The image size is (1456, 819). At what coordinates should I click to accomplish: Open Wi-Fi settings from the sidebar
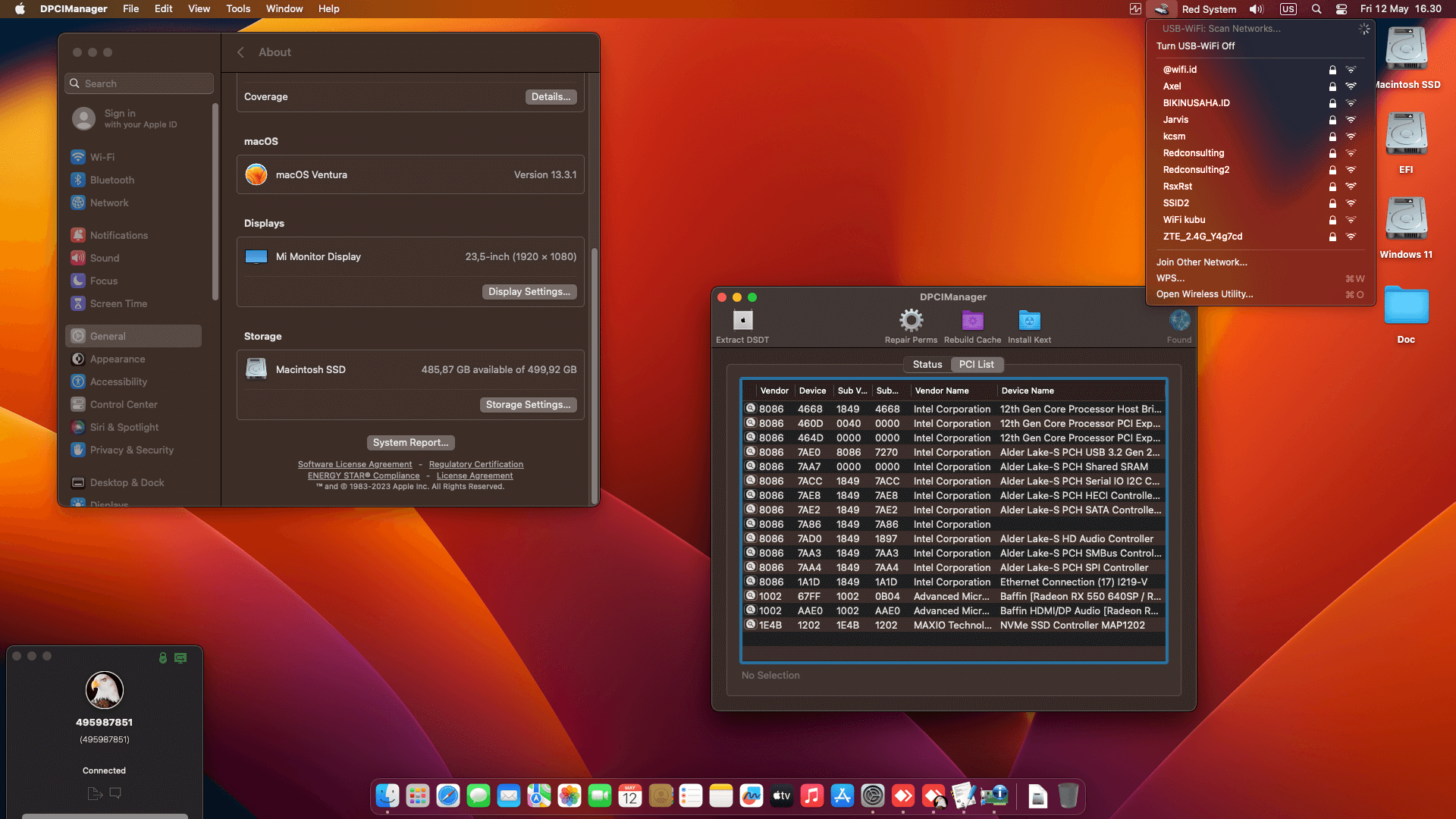tap(103, 157)
